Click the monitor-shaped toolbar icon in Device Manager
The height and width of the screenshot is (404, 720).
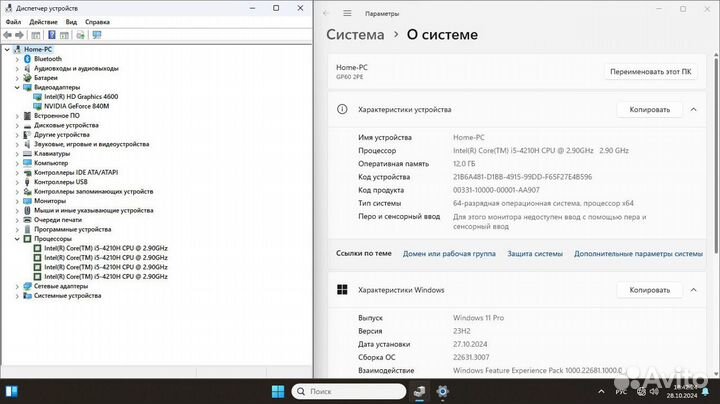[97, 35]
